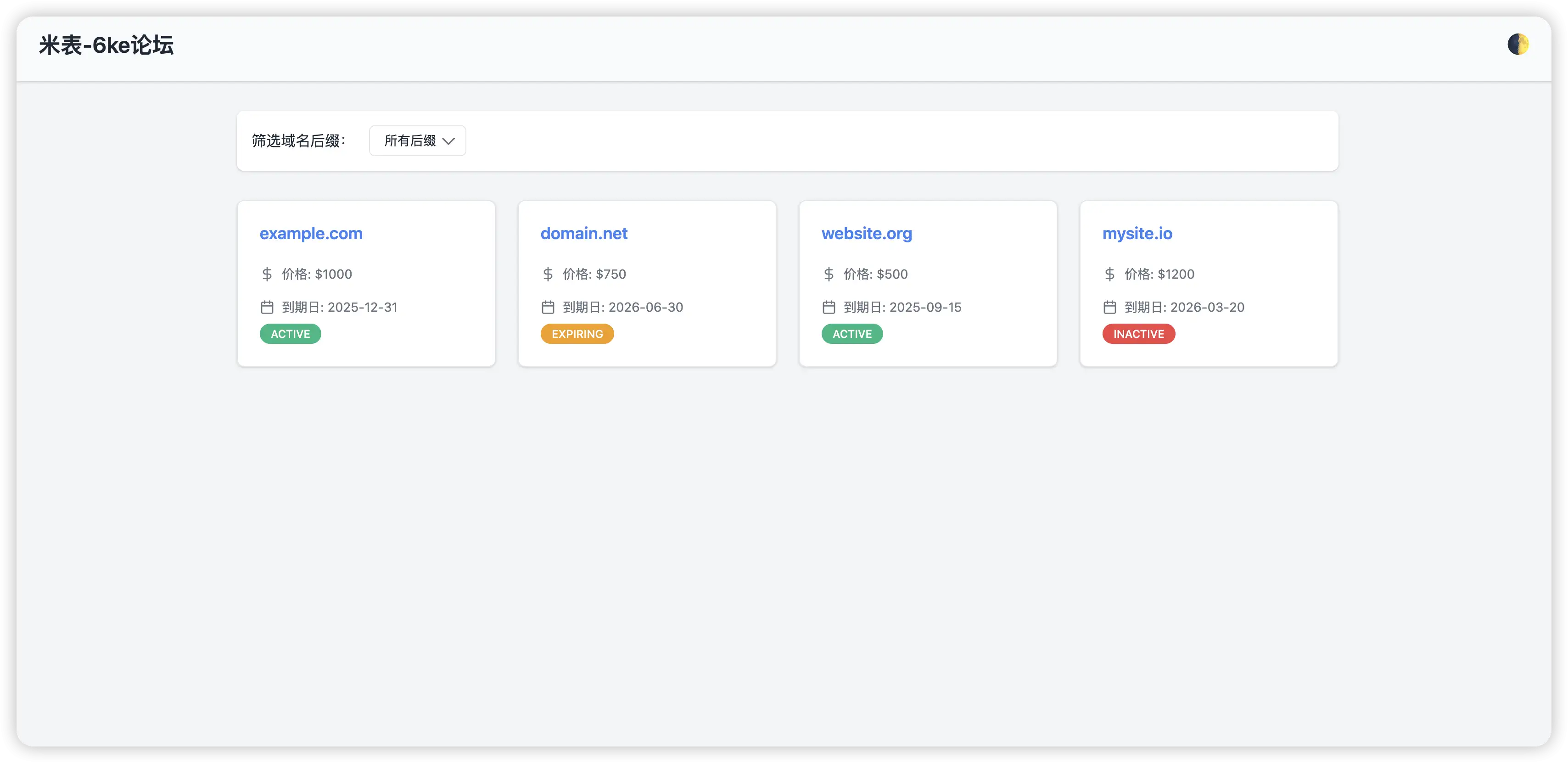Click the green ACTIVE badge on example.com
Viewport: 1568px width, 763px height.
pyautogui.click(x=291, y=334)
